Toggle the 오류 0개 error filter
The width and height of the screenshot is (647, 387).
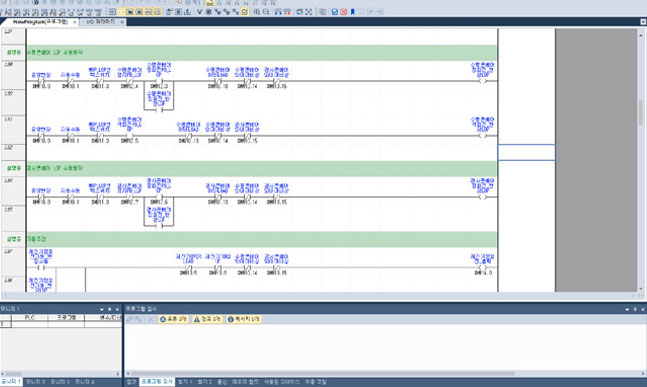pos(173,319)
